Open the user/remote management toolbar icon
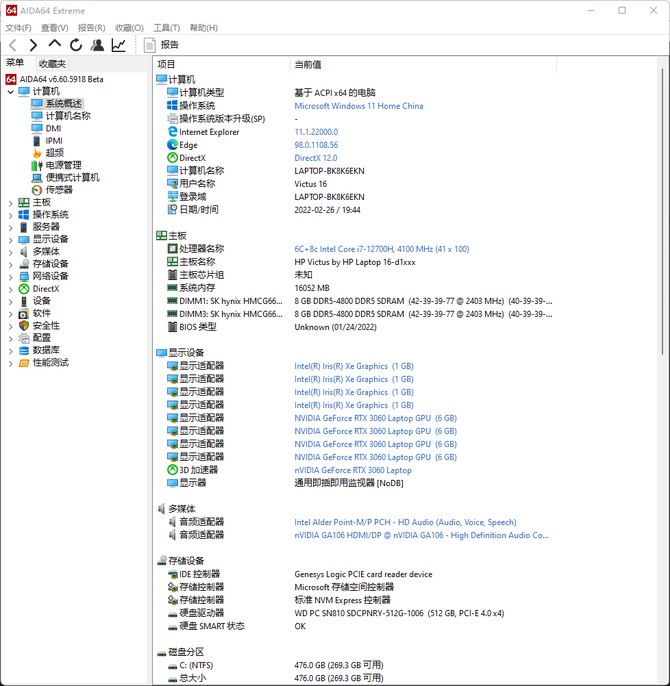The width and height of the screenshot is (670, 686). click(x=97, y=45)
